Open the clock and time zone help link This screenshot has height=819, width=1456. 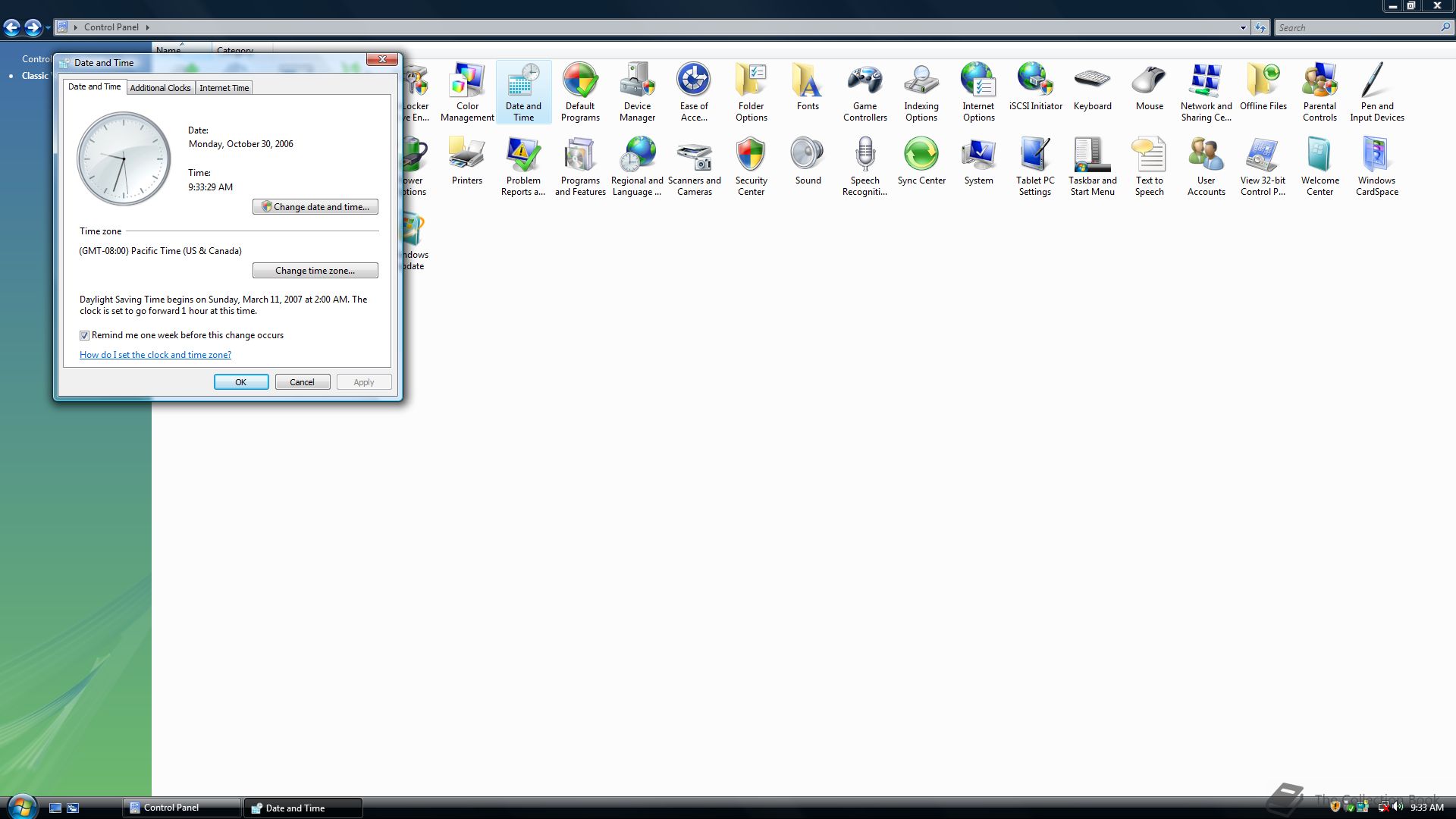pos(155,355)
